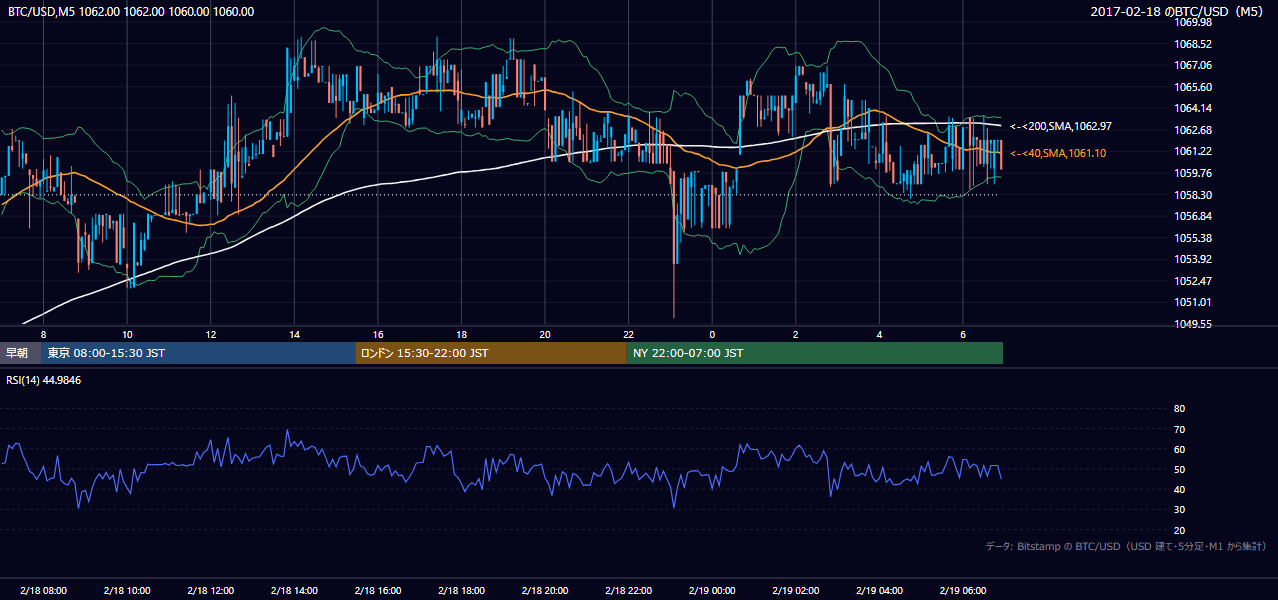Click the 1064.14 price axis label

pyautogui.click(x=1194, y=108)
